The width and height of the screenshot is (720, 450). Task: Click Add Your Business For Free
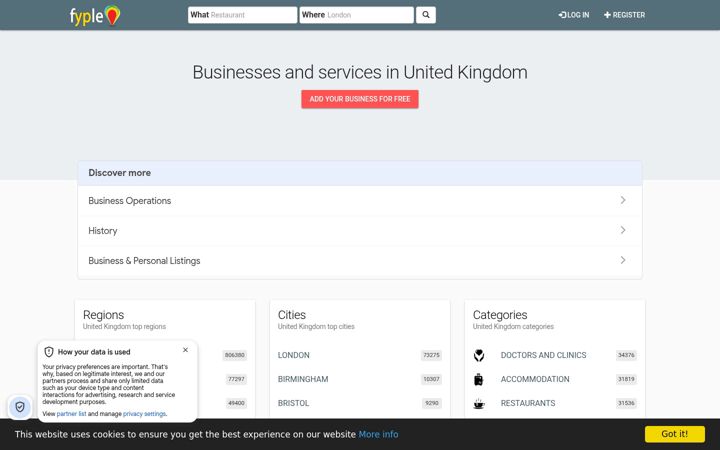point(360,99)
